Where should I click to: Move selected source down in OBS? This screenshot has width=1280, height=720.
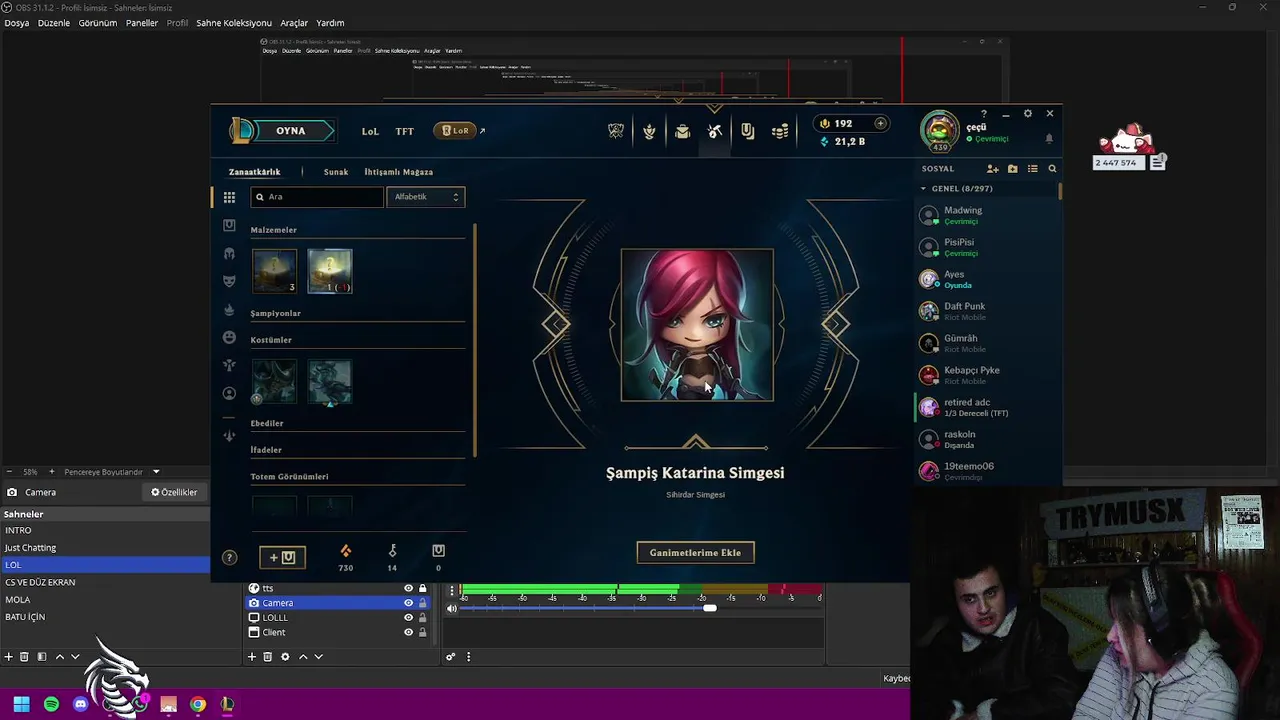319,657
